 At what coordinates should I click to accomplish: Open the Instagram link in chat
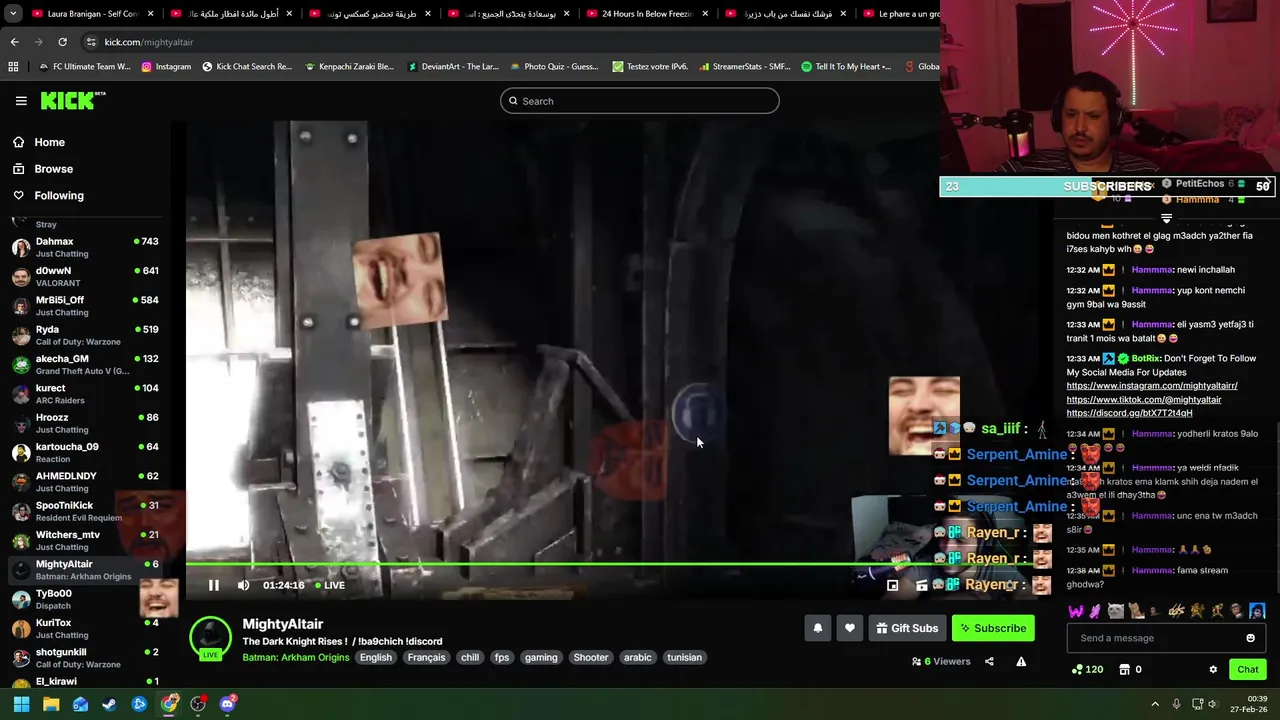pyautogui.click(x=1152, y=386)
